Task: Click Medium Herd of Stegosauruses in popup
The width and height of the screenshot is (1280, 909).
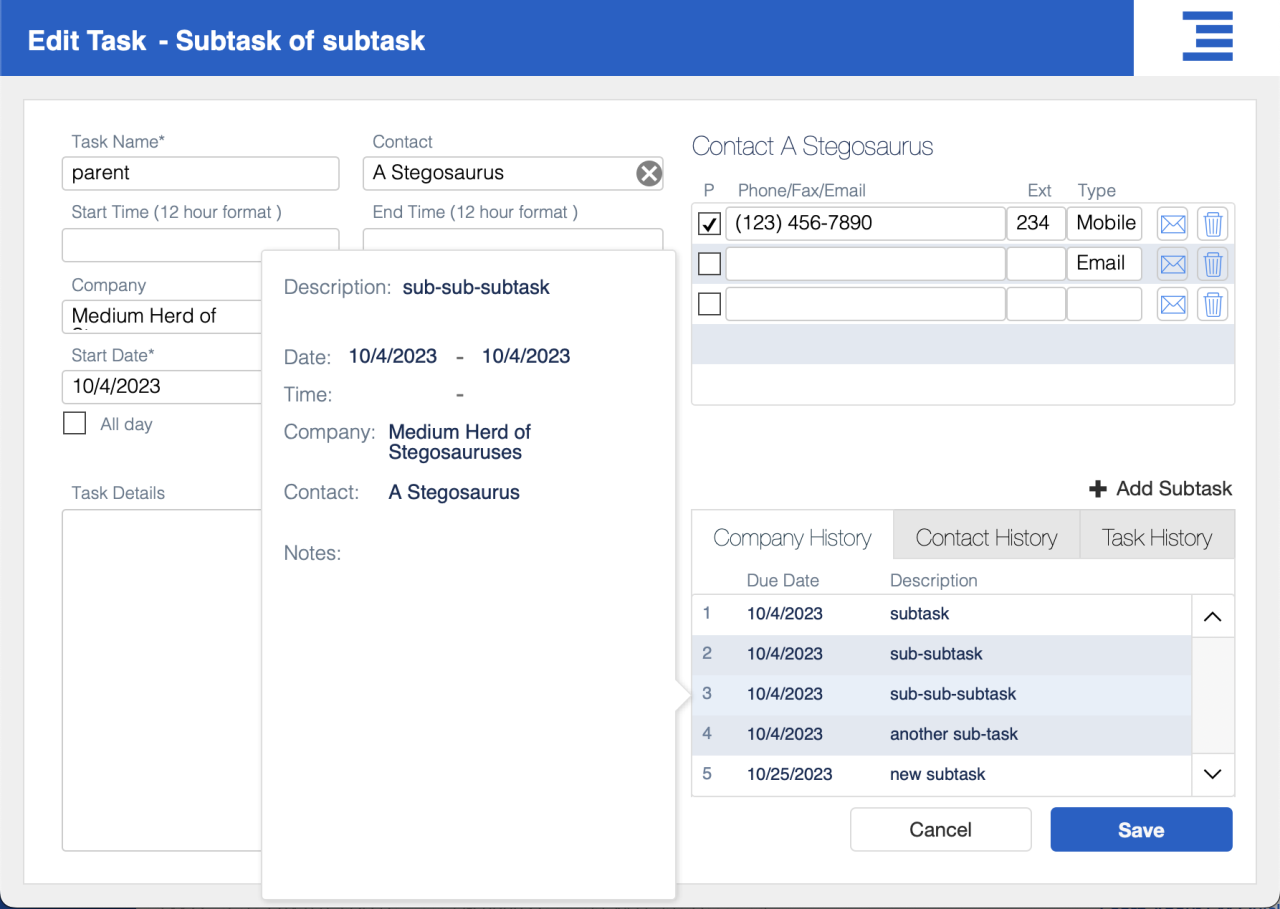Action: click(x=459, y=442)
